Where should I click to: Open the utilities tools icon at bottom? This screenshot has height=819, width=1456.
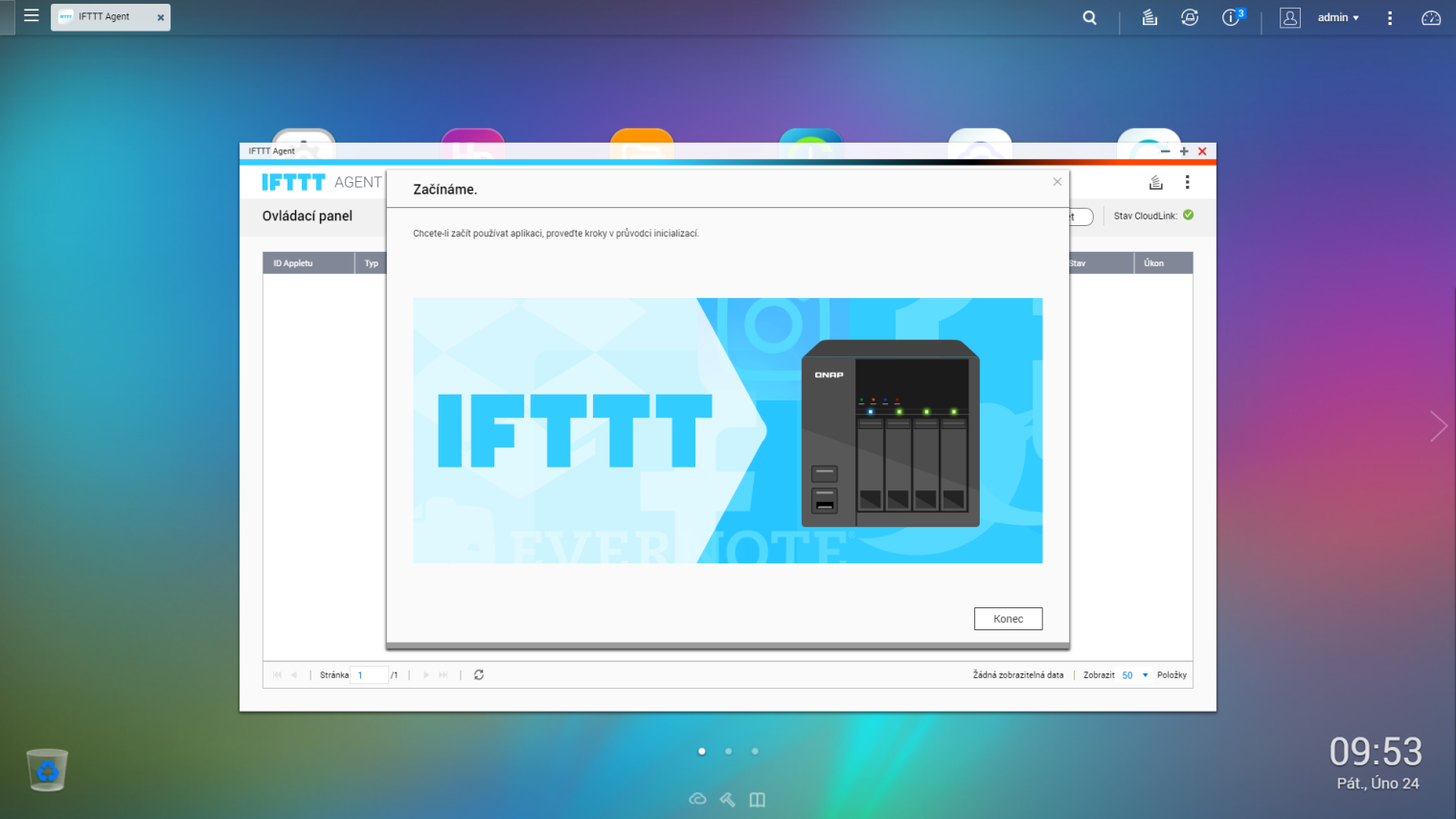tap(727, 799)
